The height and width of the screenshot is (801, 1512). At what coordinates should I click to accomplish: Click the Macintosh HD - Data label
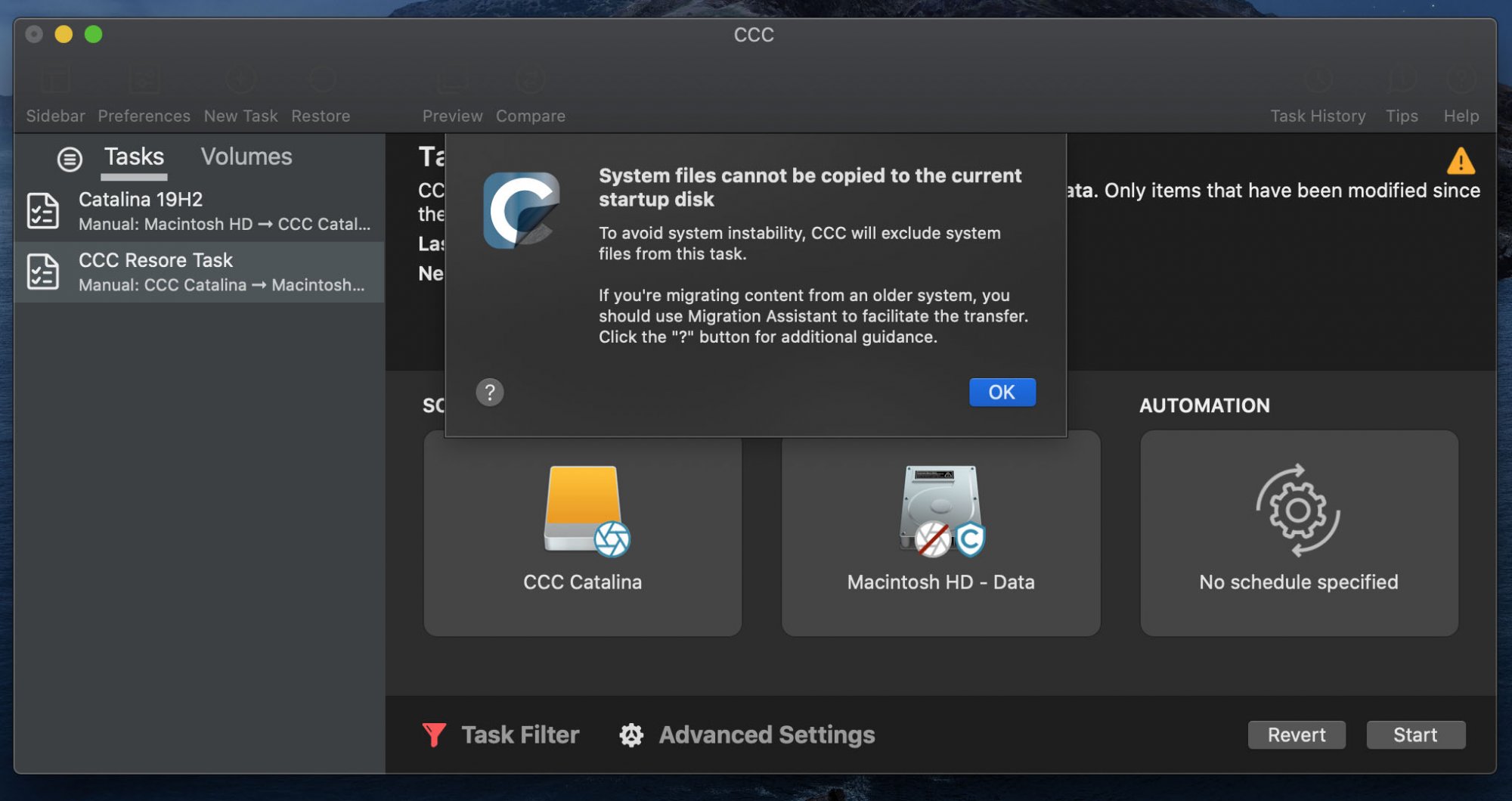pyautogui.click(x=940, y=582)
